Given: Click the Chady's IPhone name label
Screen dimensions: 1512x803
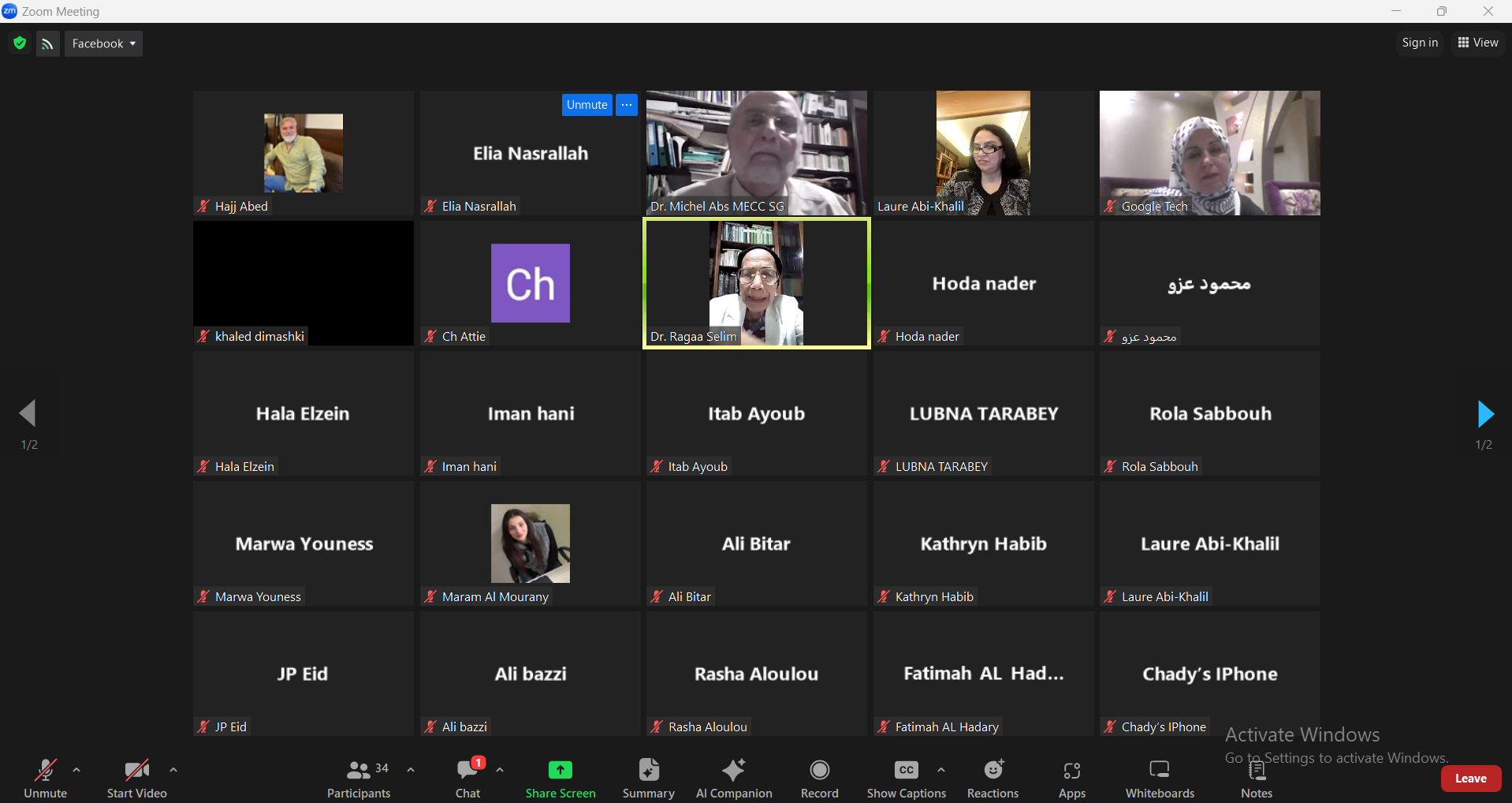Looking at the screenshot, I should tap(1164, 727).
